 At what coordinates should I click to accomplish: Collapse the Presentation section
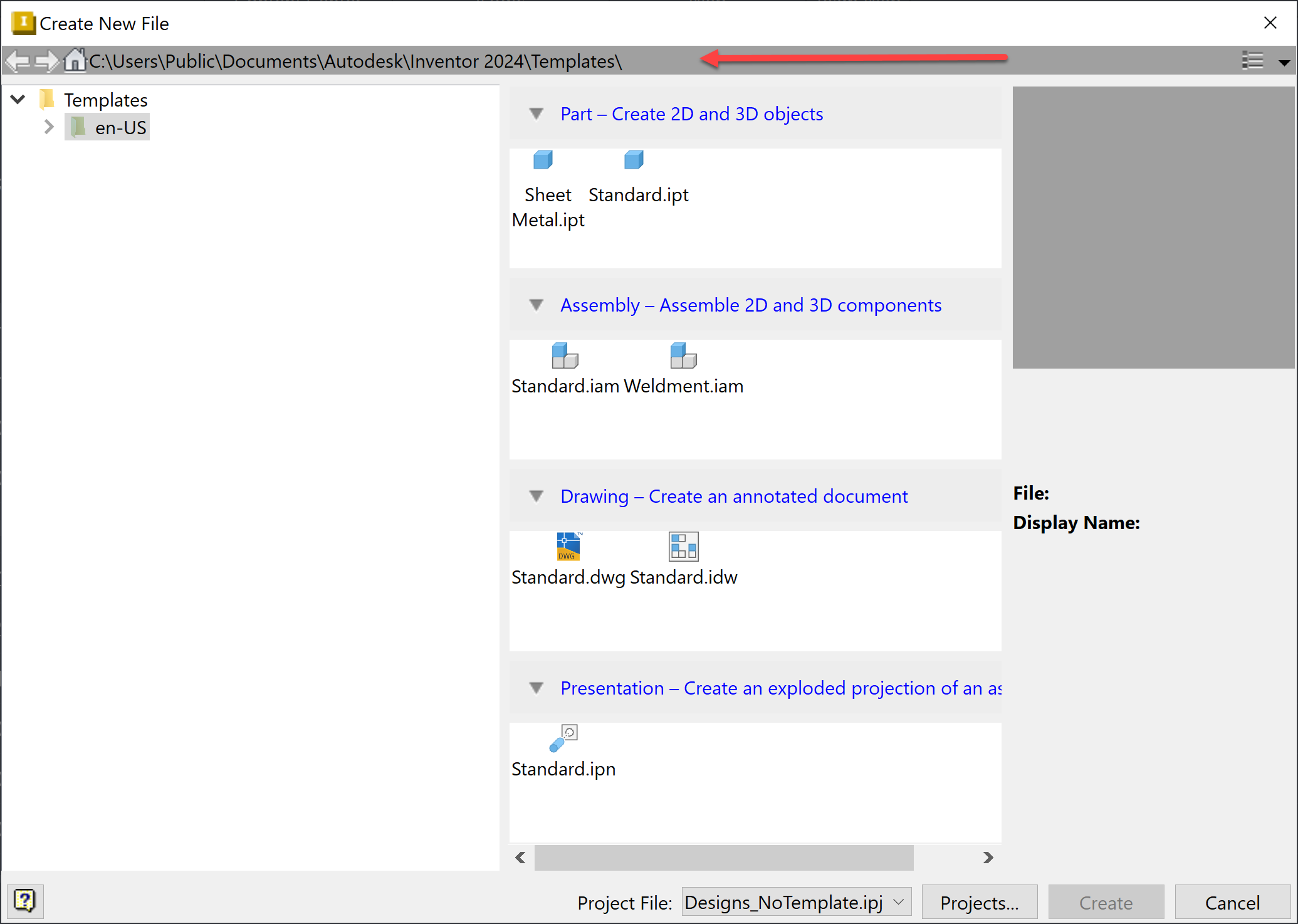[536, 688]
